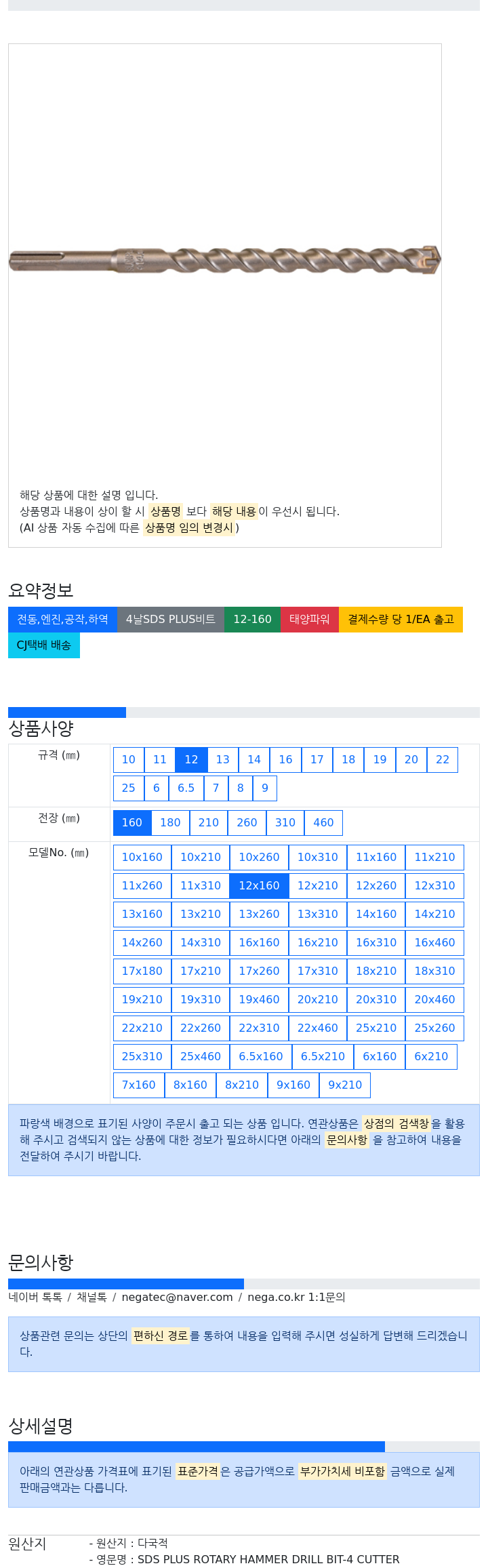
Task: Select model 6.5x210
Action: click(323, 1056)
